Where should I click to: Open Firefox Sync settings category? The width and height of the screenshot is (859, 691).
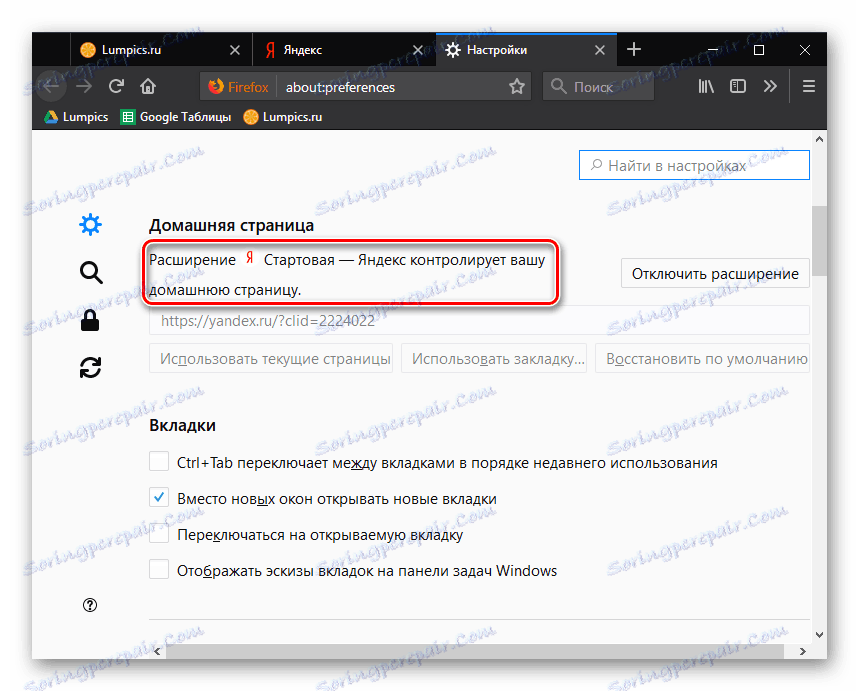90,368
